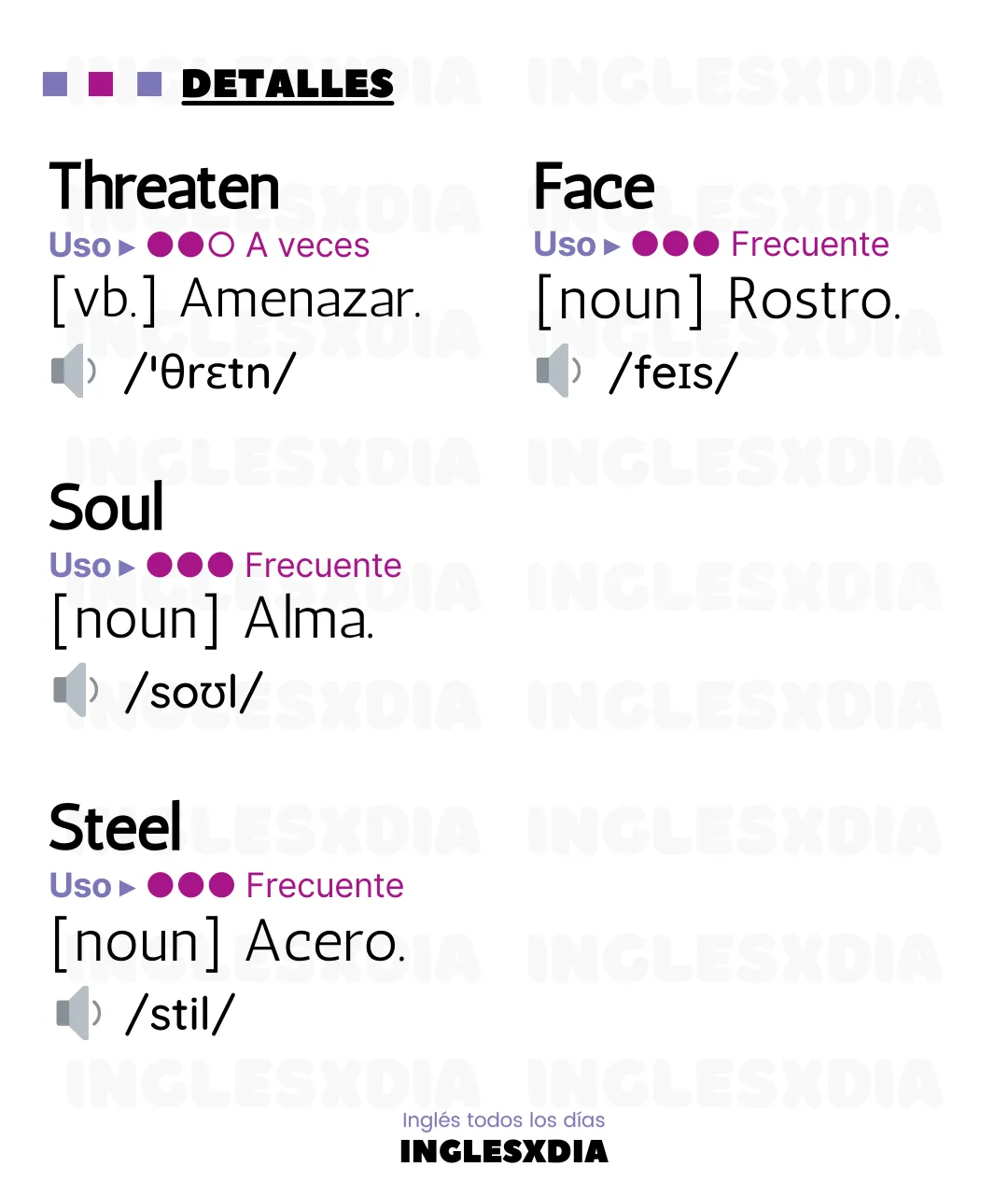Play audio for the word Face

(x=559, y=371)
